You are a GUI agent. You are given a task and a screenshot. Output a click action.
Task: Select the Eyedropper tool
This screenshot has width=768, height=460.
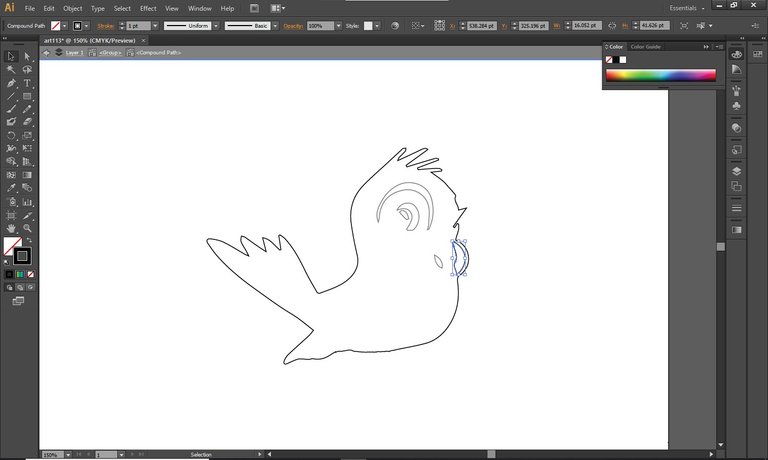click(11, 188)
